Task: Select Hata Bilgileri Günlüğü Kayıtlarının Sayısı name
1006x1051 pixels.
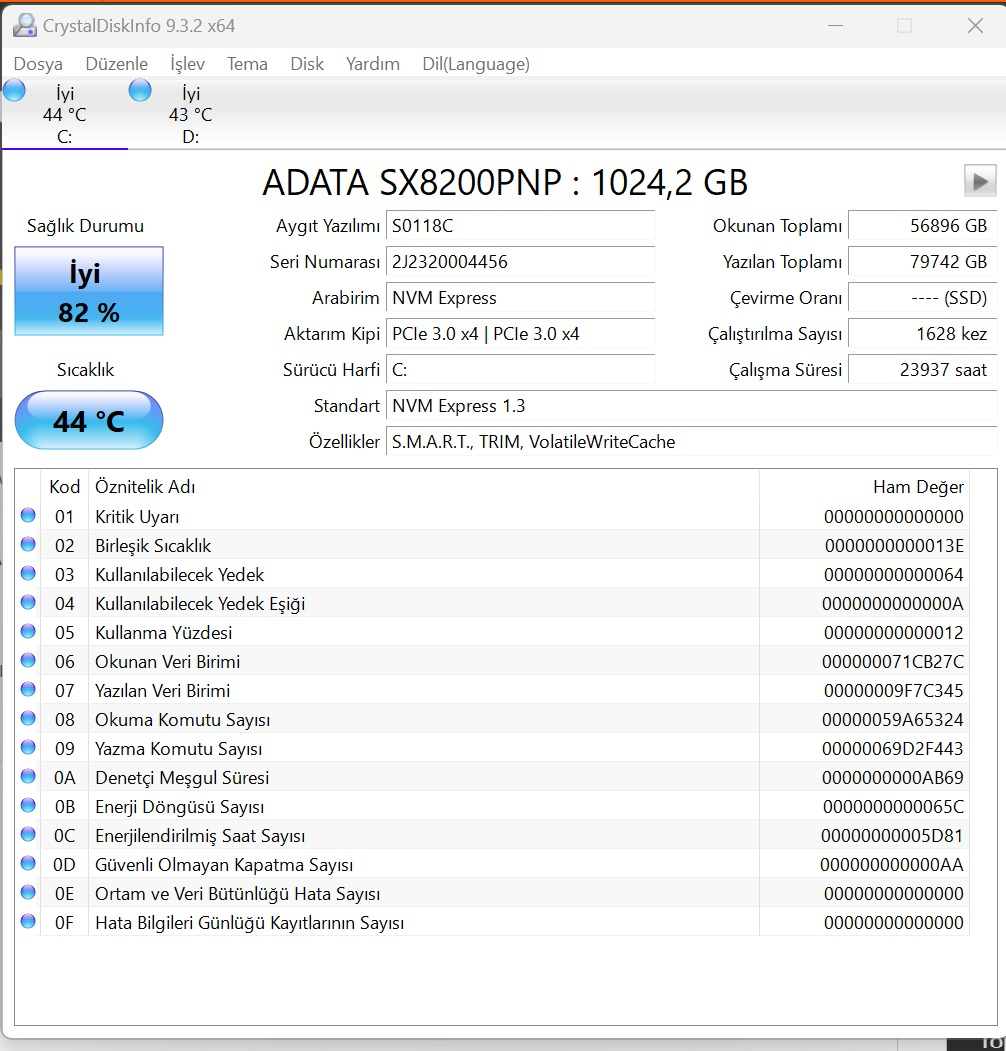Action: pos(249,922)
